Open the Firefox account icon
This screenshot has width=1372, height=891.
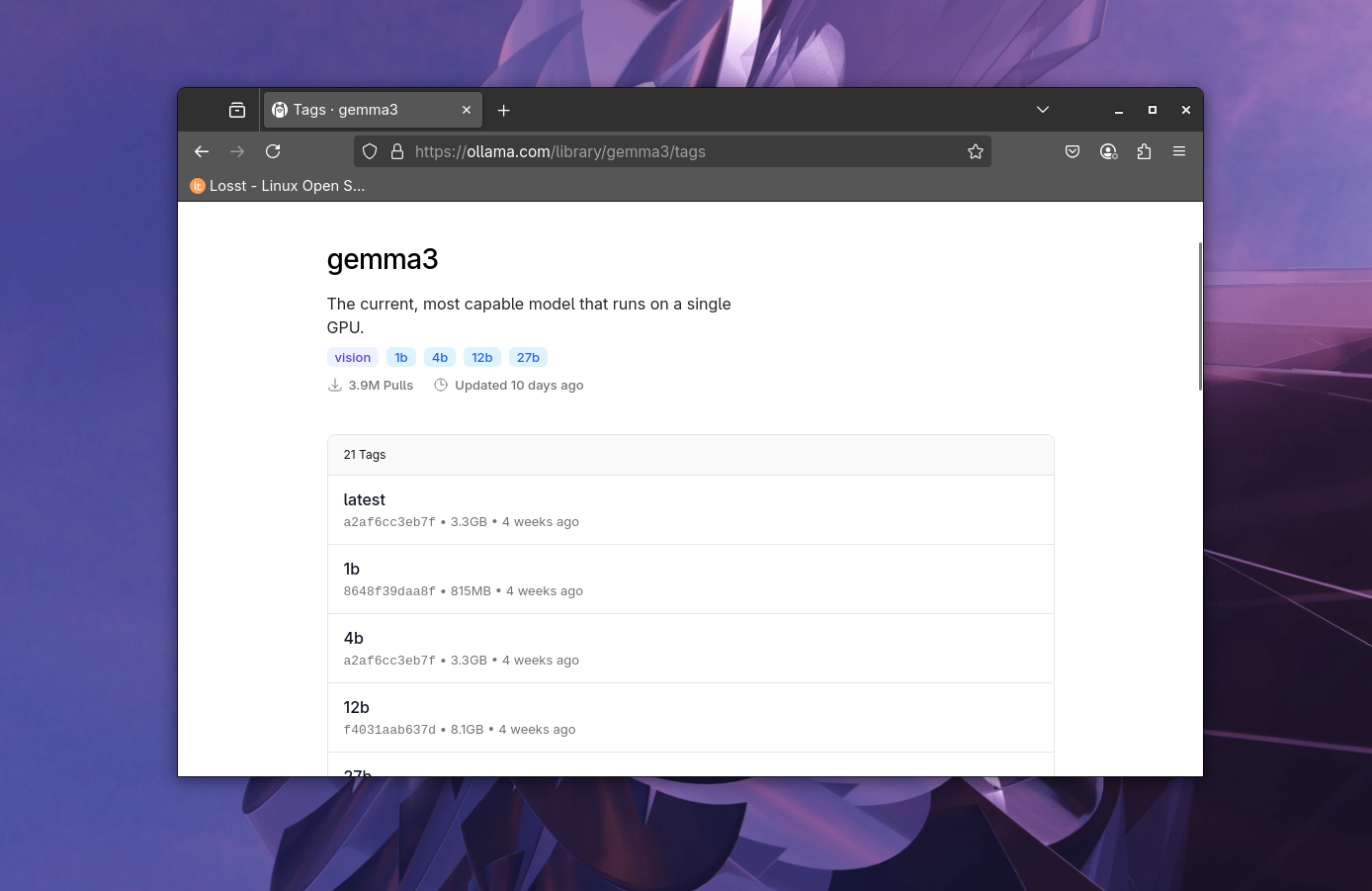pos(1108,151)
